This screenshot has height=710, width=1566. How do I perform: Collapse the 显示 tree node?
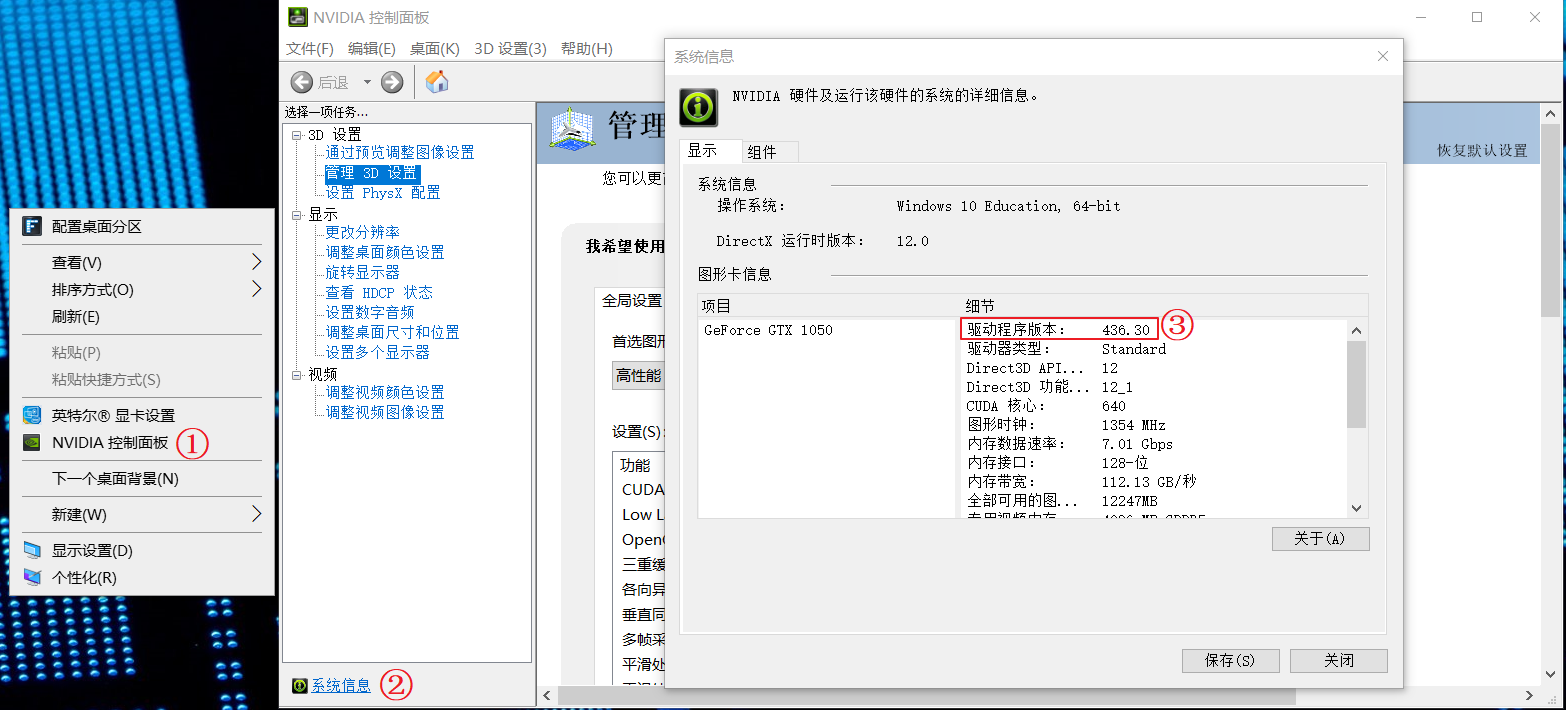pyautogui.click(x=296, y=215)
